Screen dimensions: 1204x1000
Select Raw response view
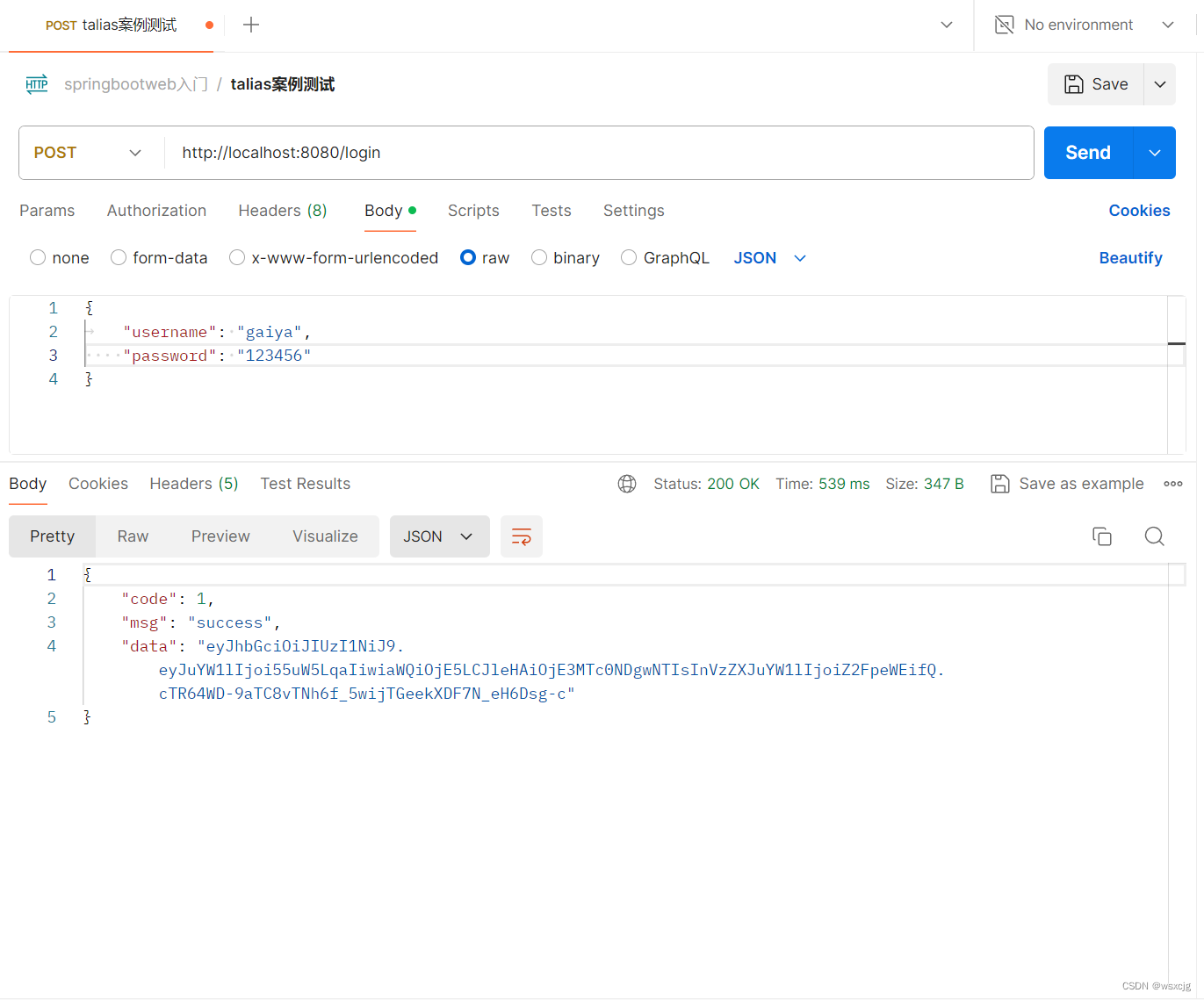coord(133,536)
